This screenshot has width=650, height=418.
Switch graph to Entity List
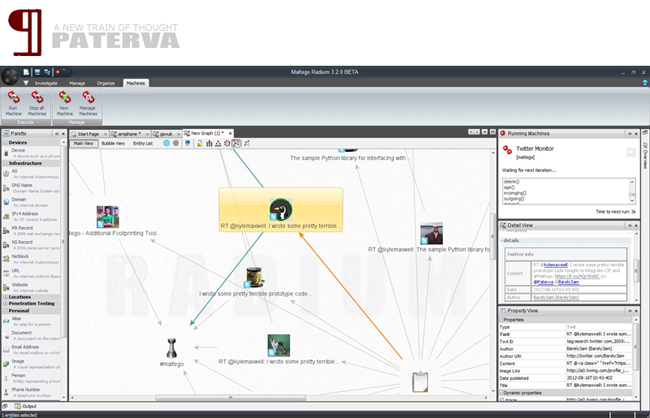143,143
